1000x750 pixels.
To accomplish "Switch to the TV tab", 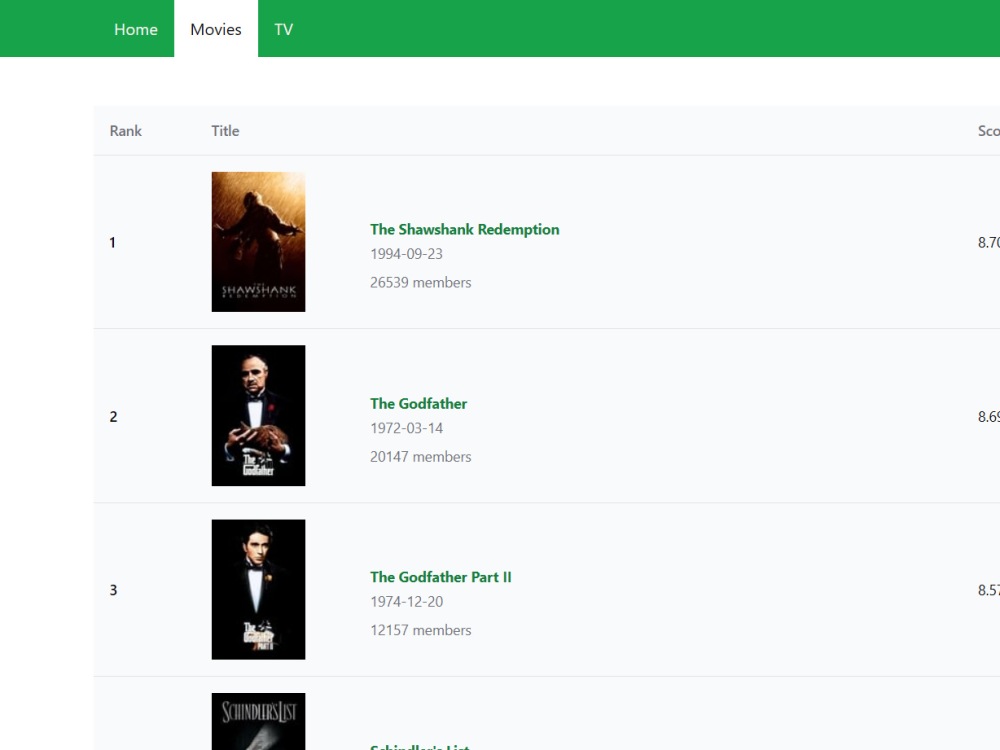I will [x=284, y=29].
